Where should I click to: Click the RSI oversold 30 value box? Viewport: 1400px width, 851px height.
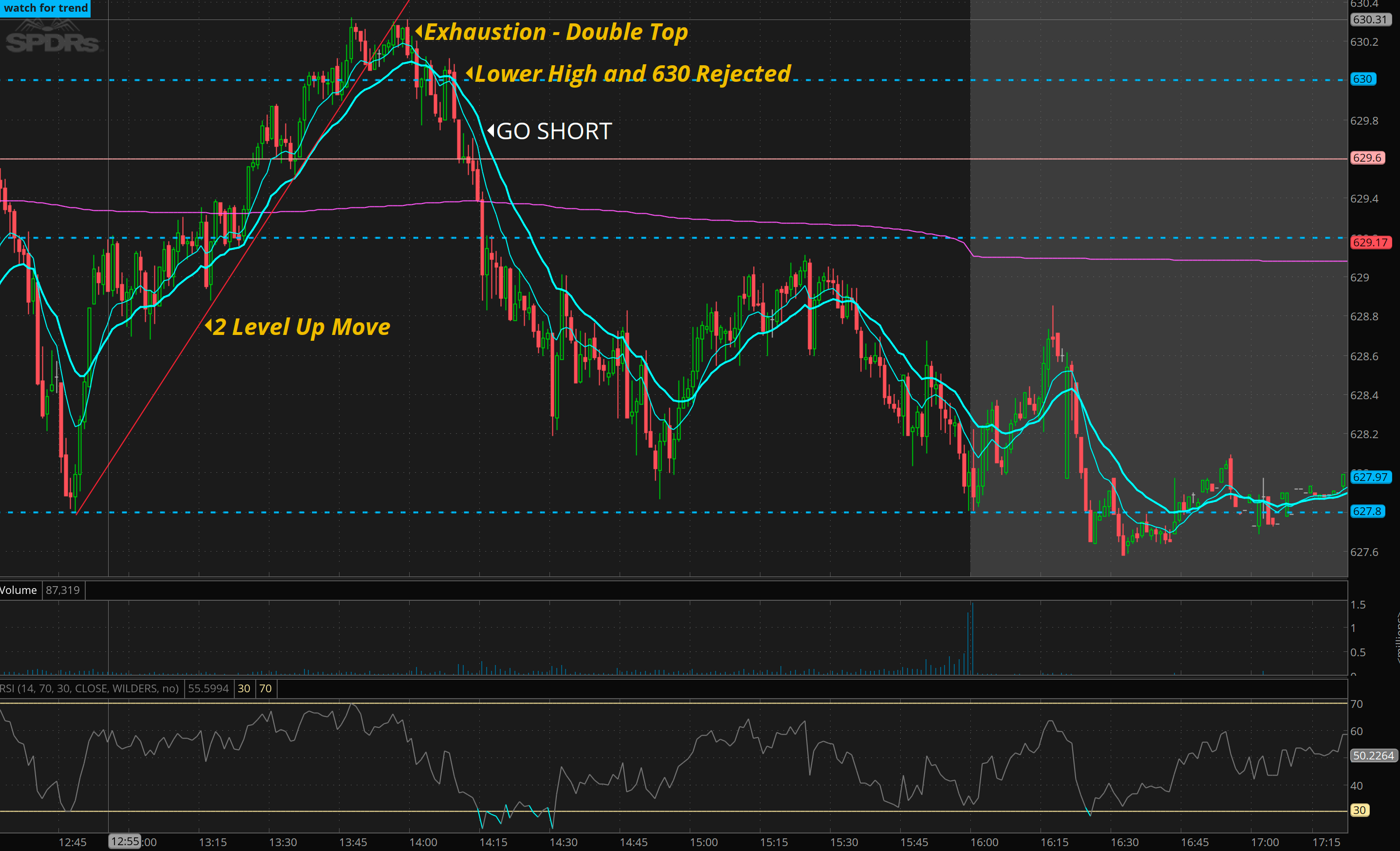[x=244, y=688]
